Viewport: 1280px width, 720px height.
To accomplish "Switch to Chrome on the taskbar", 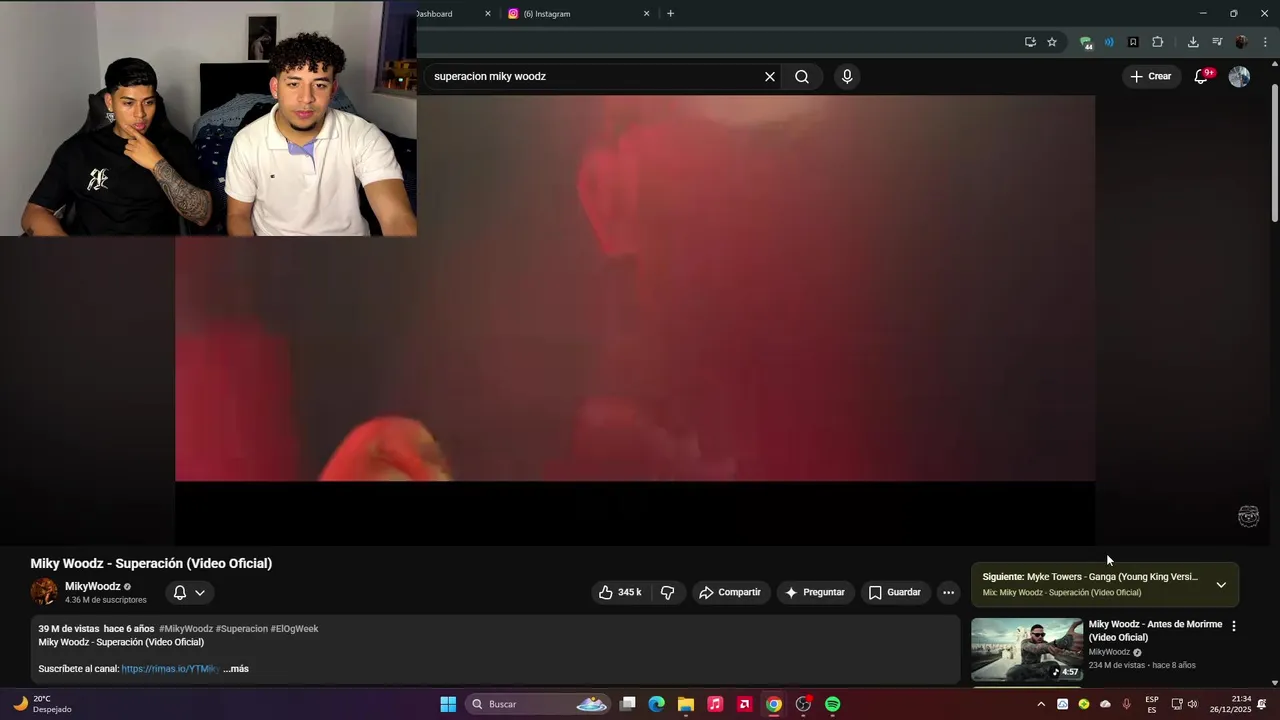I will click(x=774, y=704).
